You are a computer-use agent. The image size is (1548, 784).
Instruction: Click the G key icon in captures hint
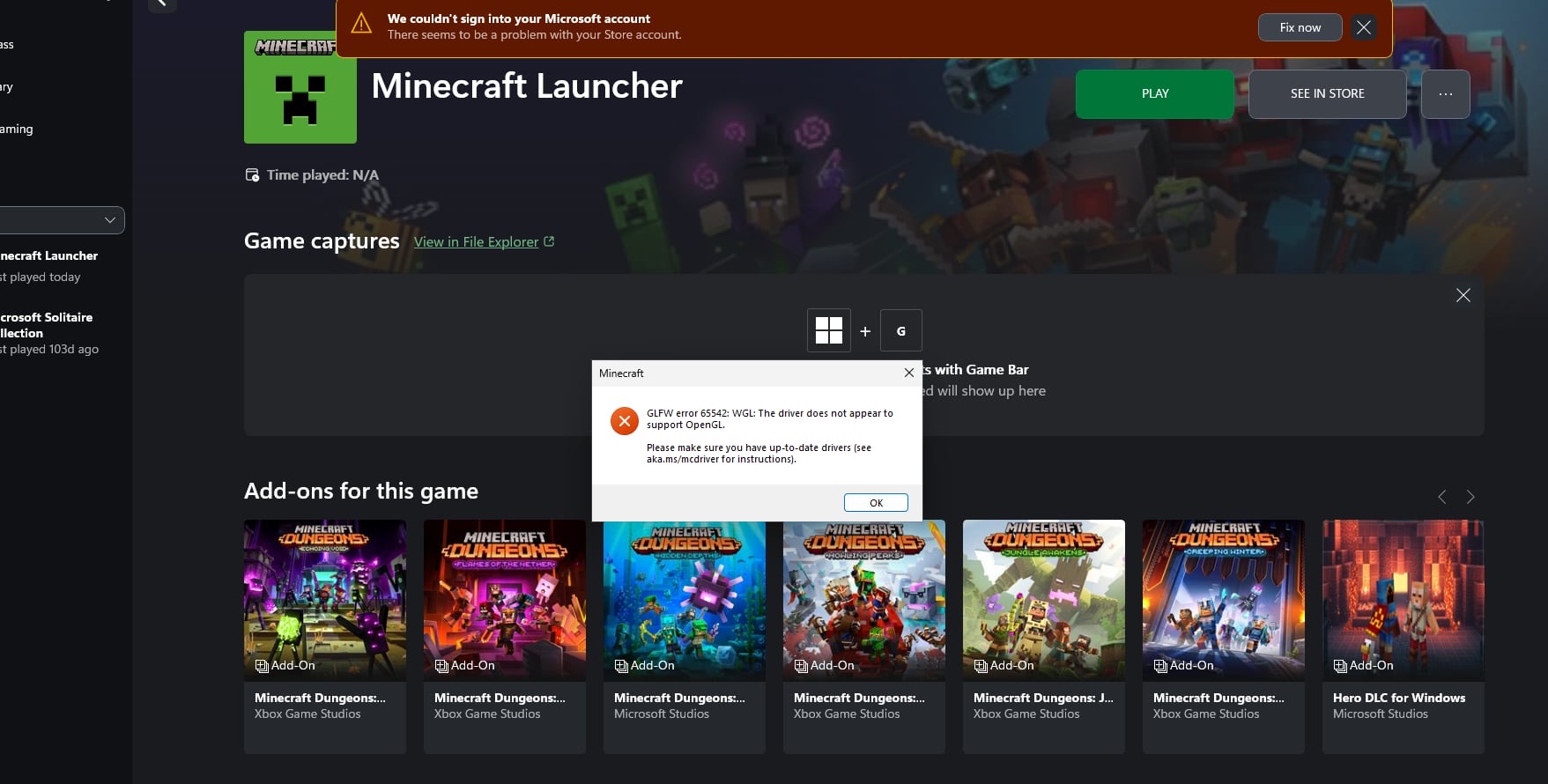900,330
